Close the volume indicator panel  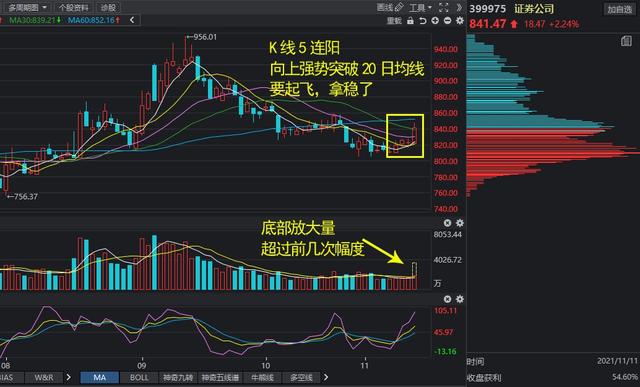447,223
